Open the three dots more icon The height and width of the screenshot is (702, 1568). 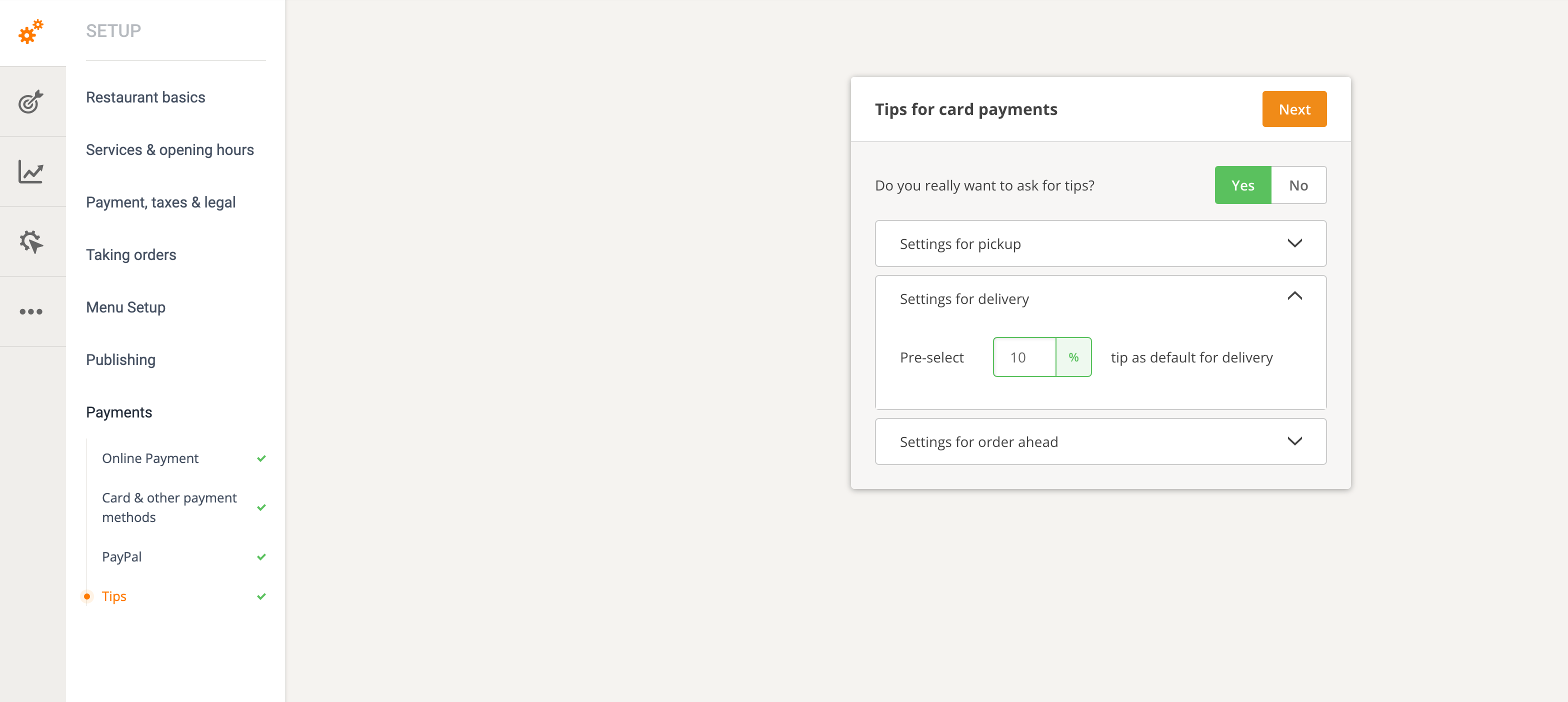coord(31,311)
